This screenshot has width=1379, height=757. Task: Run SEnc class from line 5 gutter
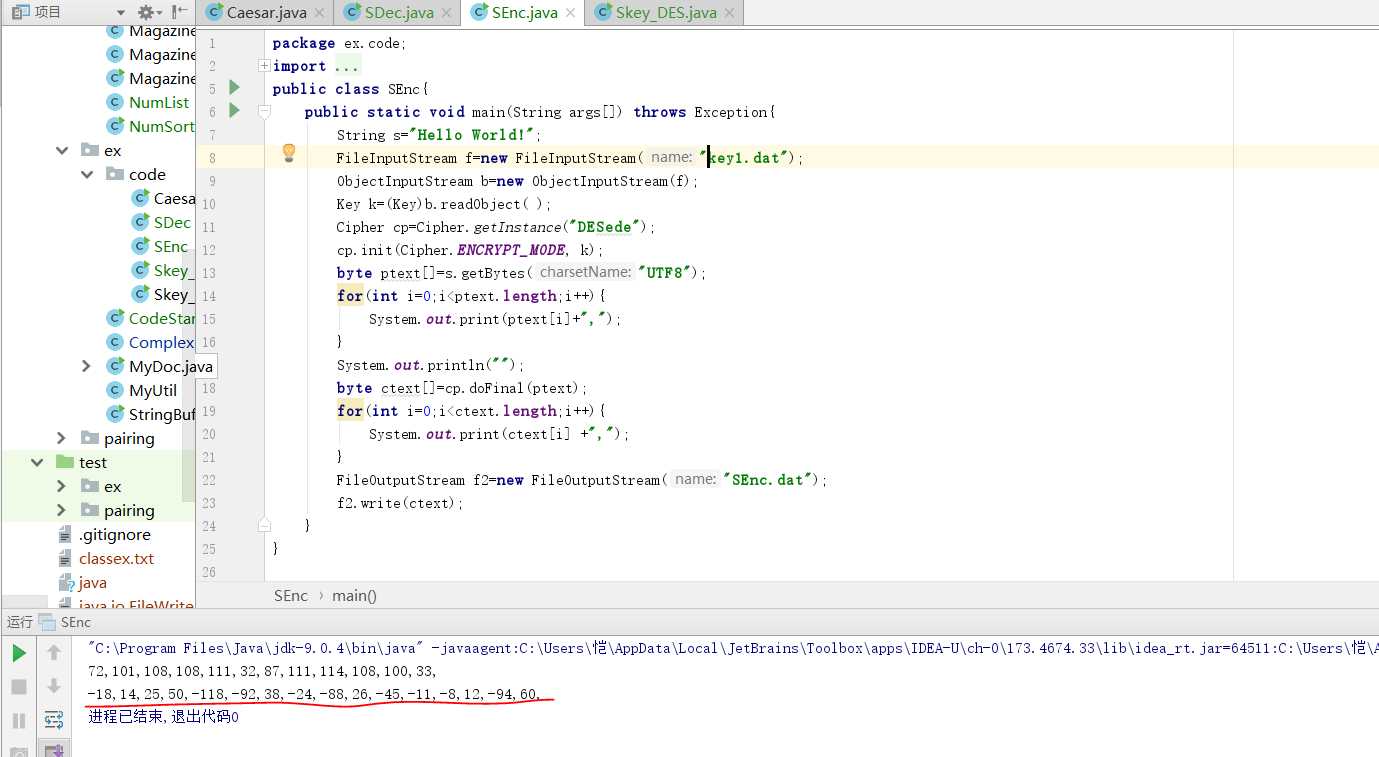234,88
